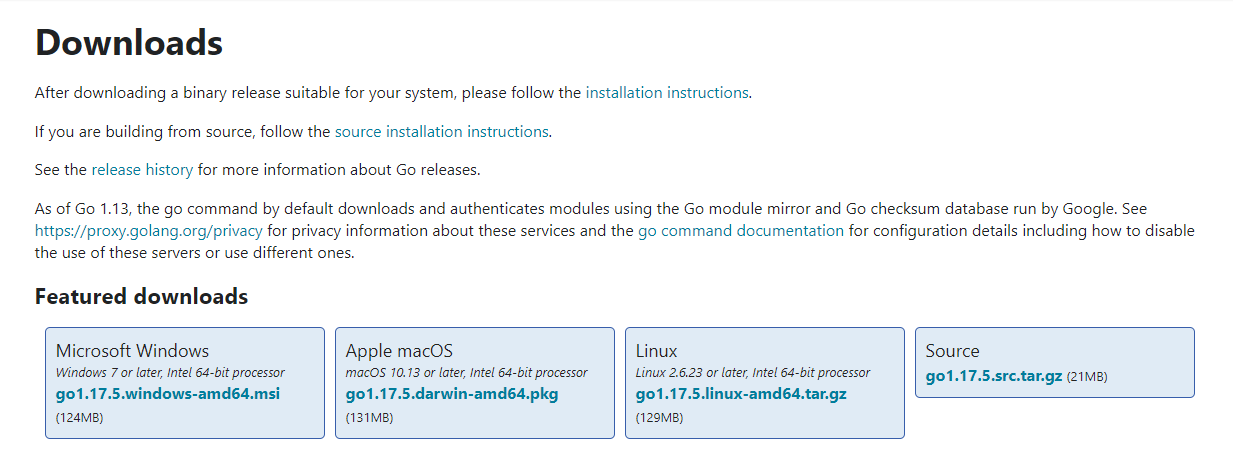
Task: Open the proxy.golang.org/privacy URL
Action: pos(149,231)
